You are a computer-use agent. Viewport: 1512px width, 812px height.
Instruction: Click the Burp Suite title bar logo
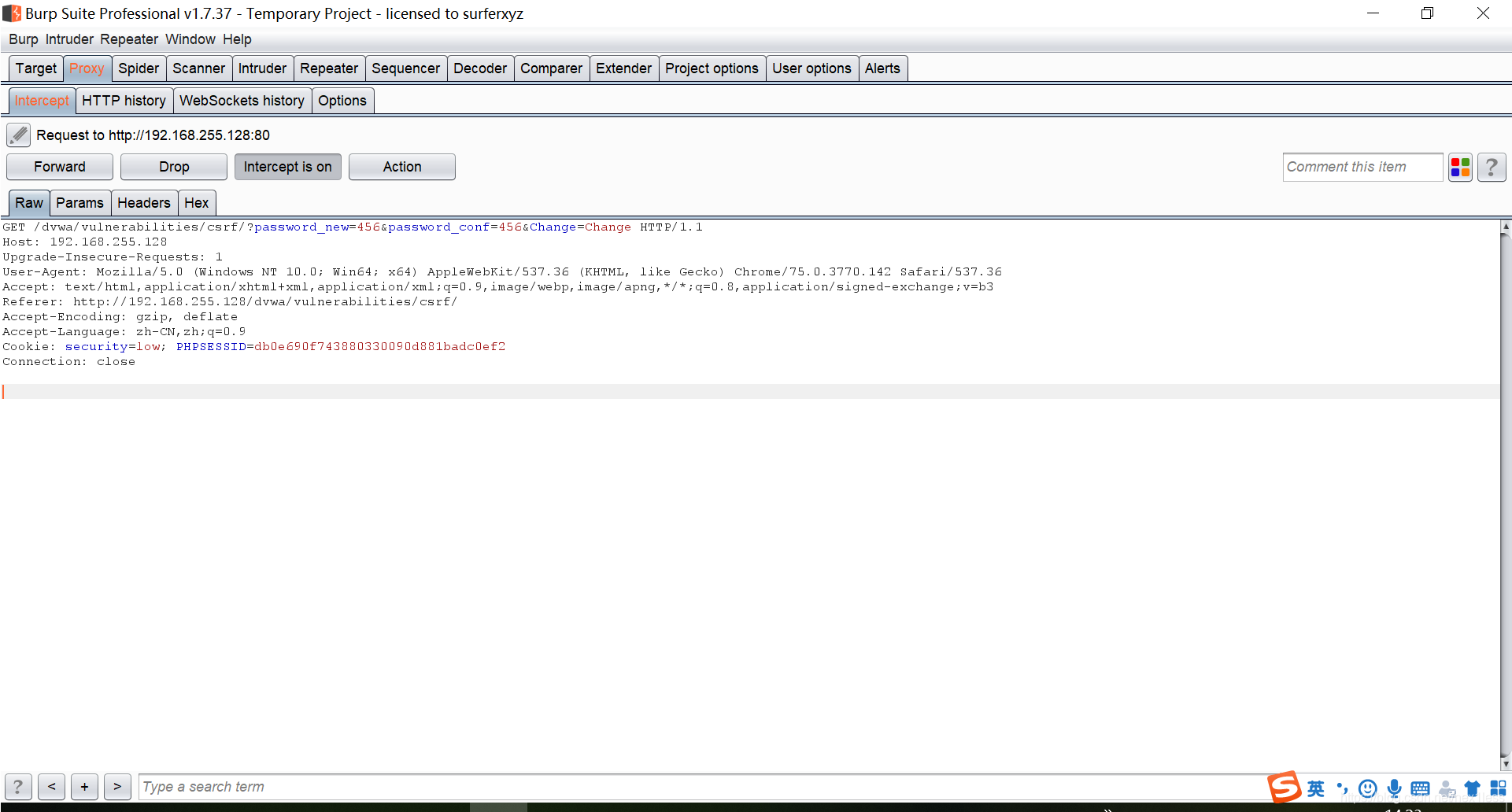pos(12,13)
